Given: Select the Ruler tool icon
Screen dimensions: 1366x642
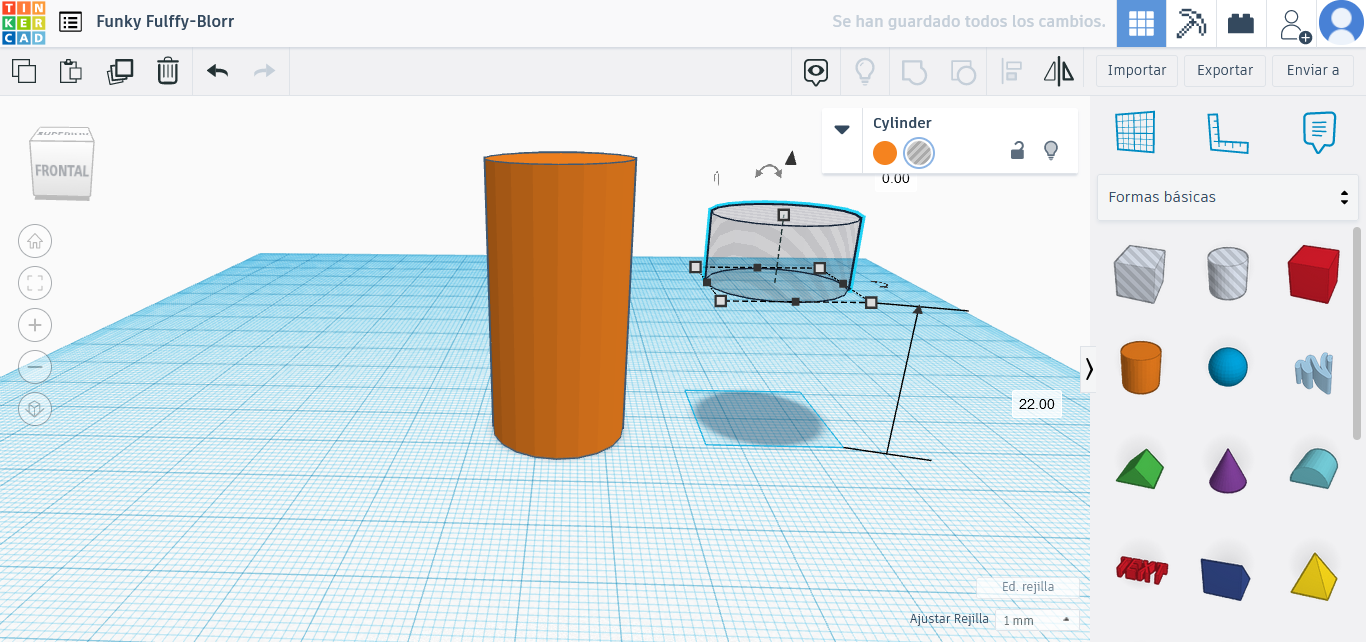Looking at the screenshot, I should click(1228, 132).
